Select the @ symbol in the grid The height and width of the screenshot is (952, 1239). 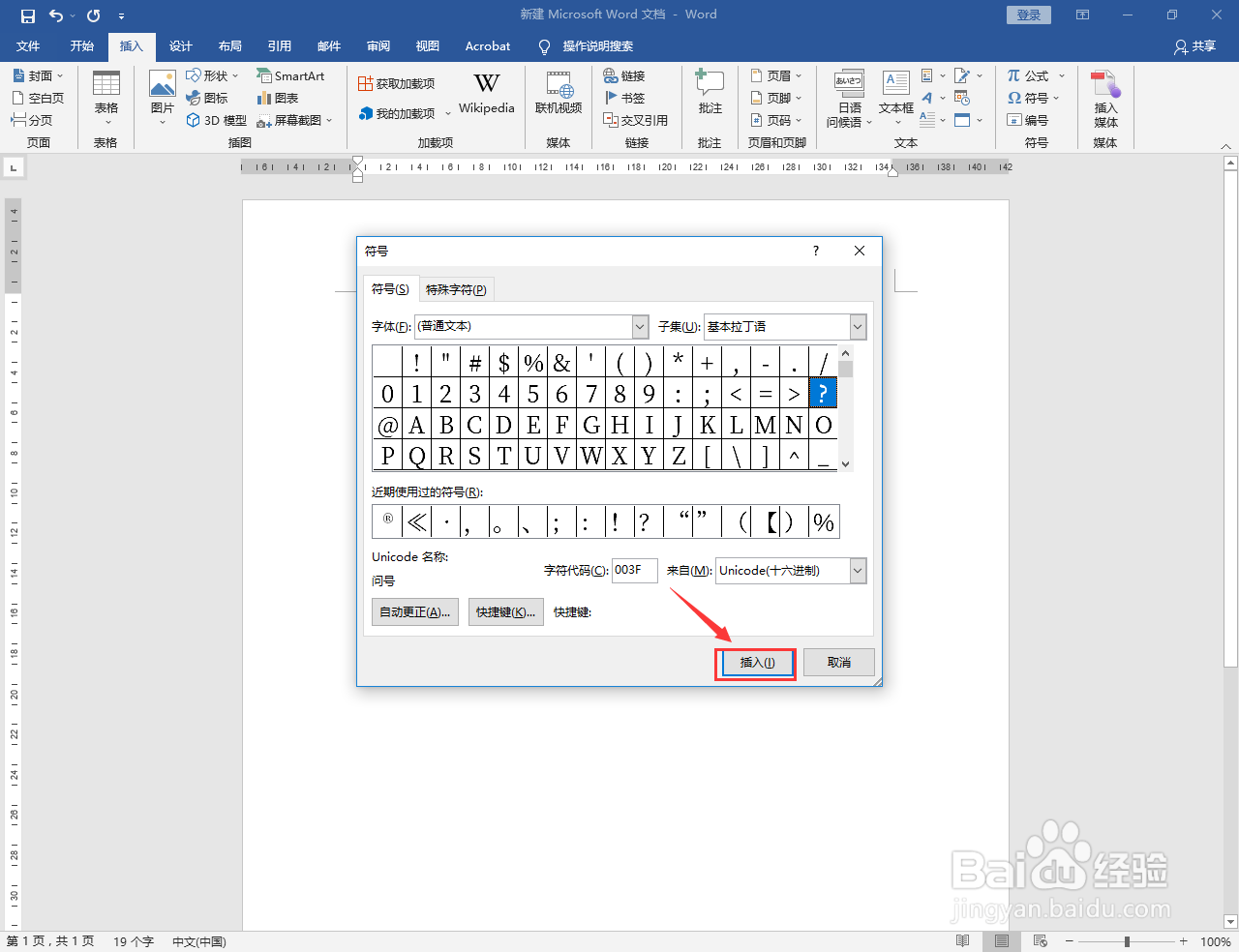point(387,426)
